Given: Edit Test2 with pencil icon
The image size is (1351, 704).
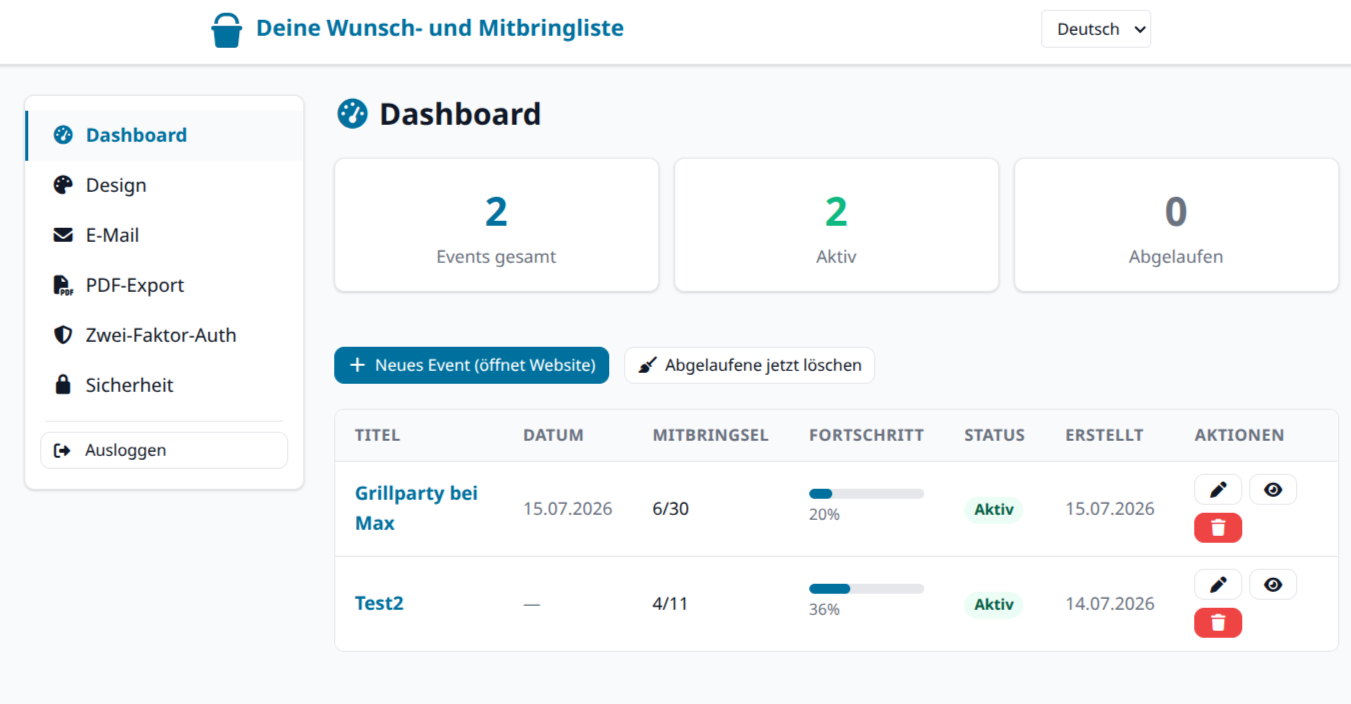Looking at the screenshot, I should tap(1218, 584).
